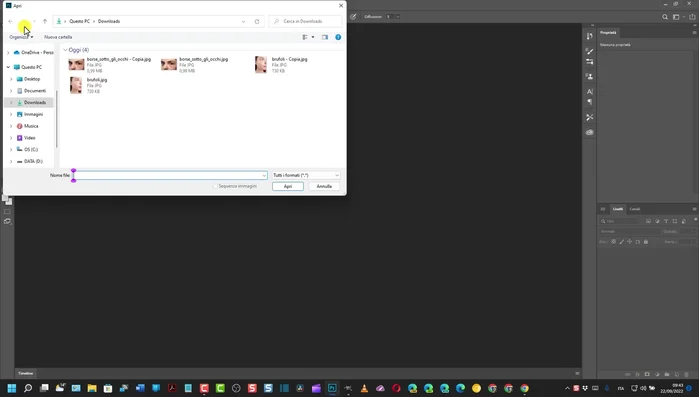Image resolution: width=699 pixels, height=397 pixels.
Task: Open the Creative Cloud Libraries panel icon
Action: (x=590, y=132)
